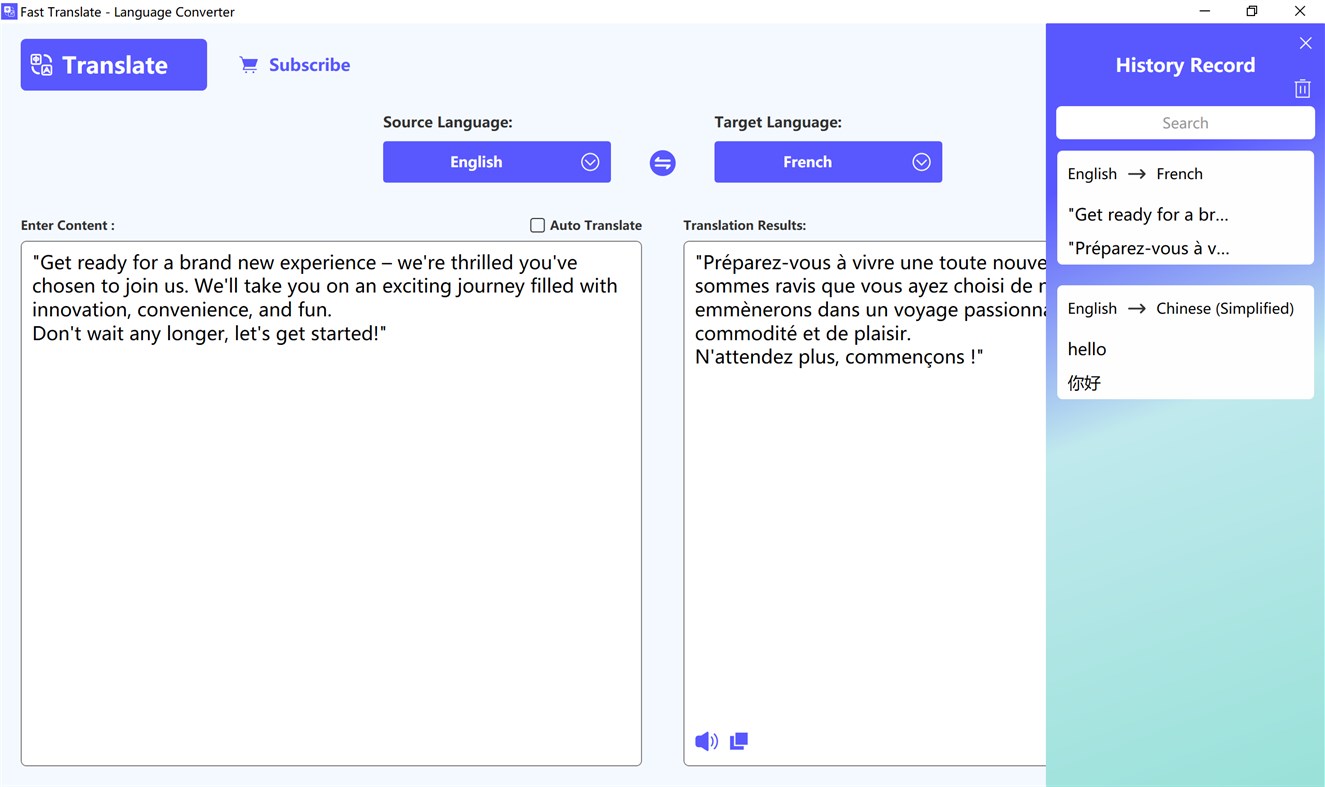Switch to the Translate tab
This screenshot has height=787, width=1325.
click(113, 64)
